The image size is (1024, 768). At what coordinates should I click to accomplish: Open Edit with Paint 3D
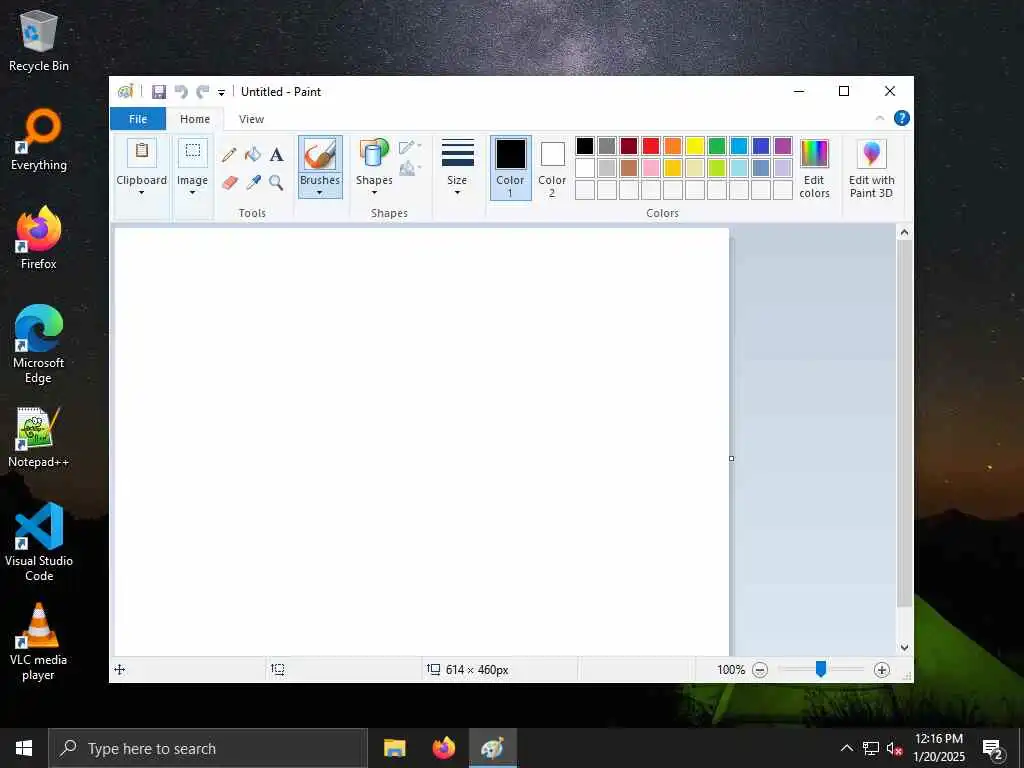[x=872, y=168]
